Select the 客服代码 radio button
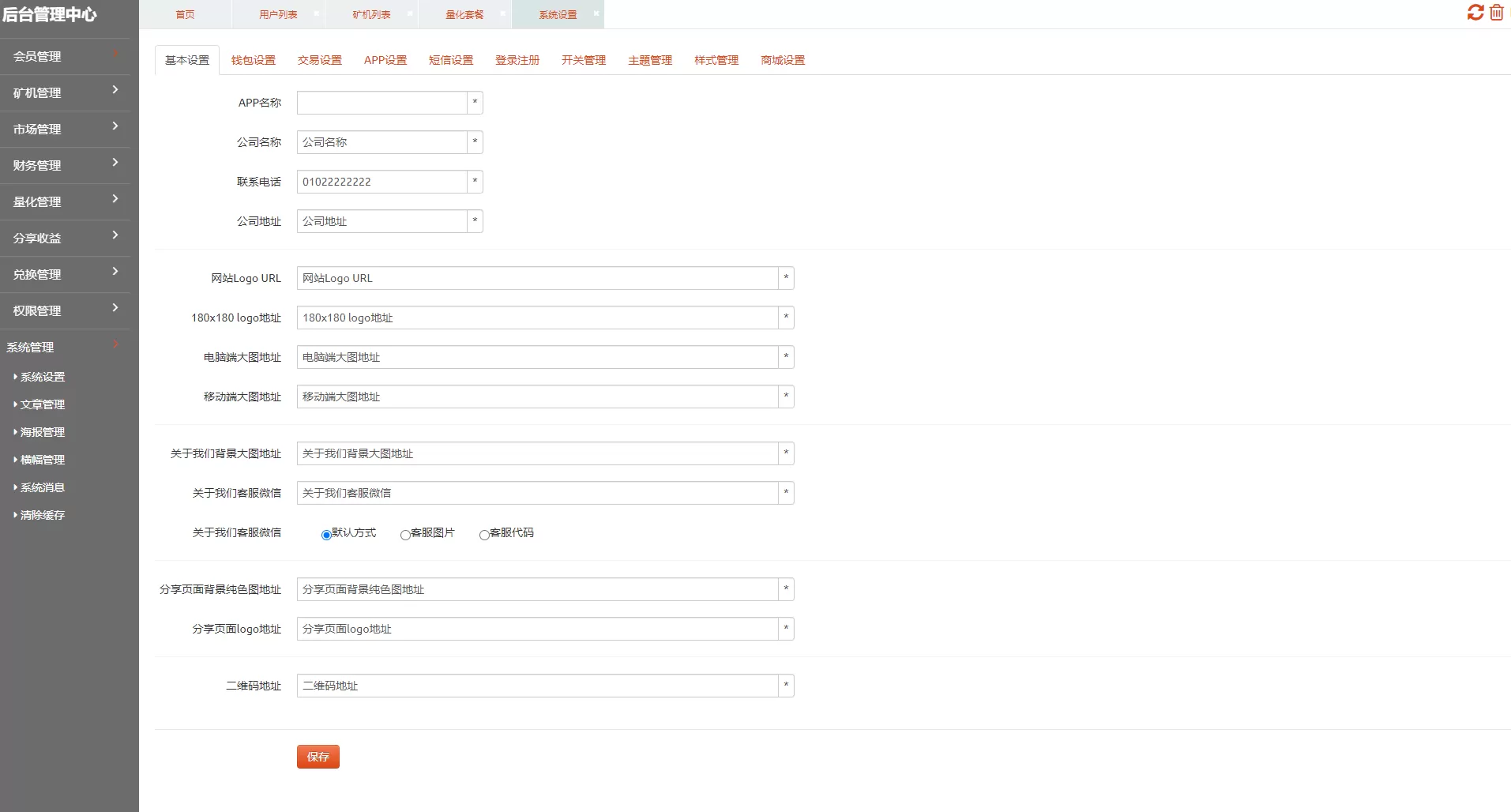 [x=483, y=535]
